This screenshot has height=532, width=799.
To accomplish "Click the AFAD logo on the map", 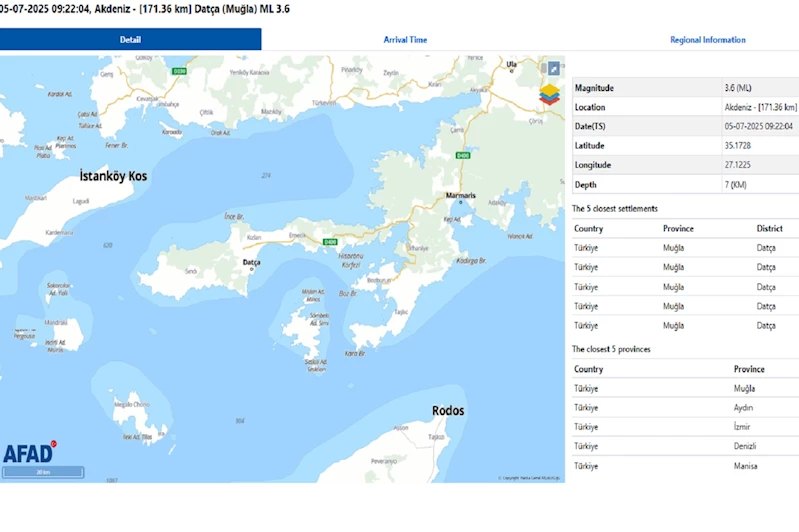I will point(29,453).
